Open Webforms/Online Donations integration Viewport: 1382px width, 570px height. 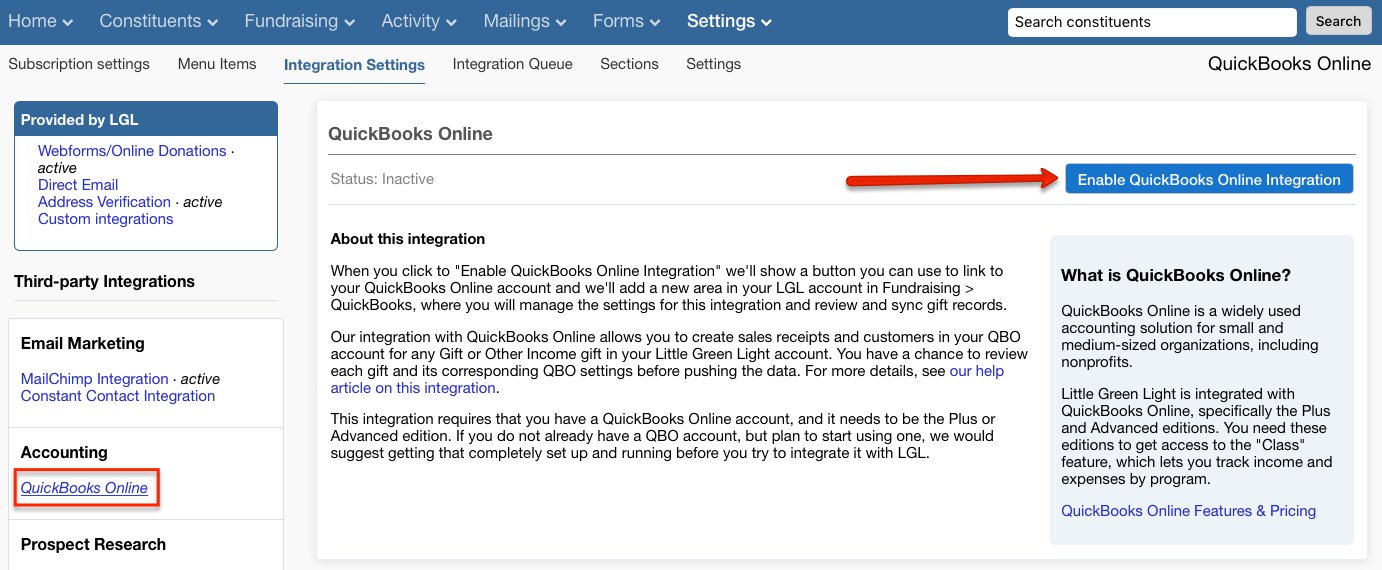pyautogui.click(x=132, y=151)
